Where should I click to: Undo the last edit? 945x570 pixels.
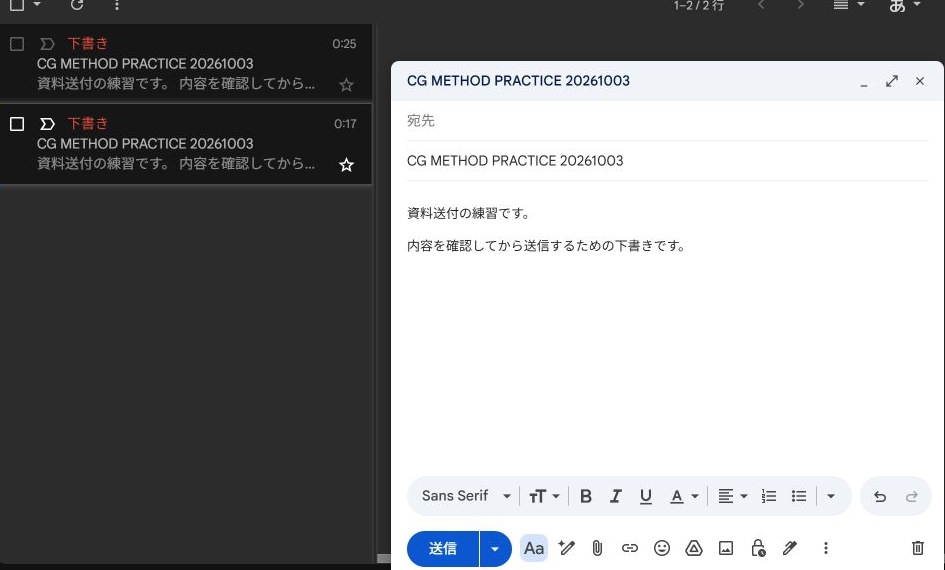point(880,496)
